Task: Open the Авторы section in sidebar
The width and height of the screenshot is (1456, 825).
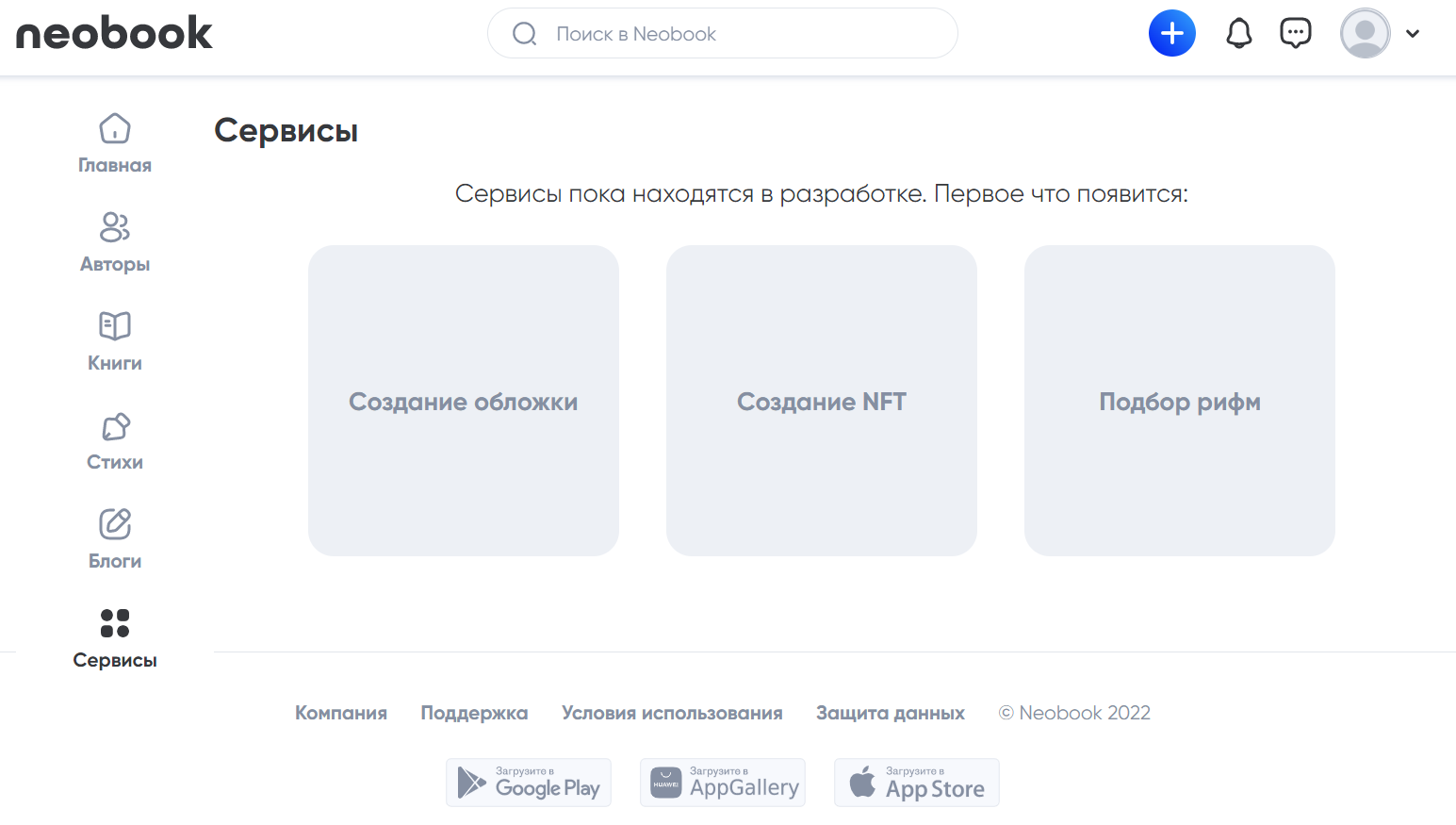Action: tap(115, 242)
